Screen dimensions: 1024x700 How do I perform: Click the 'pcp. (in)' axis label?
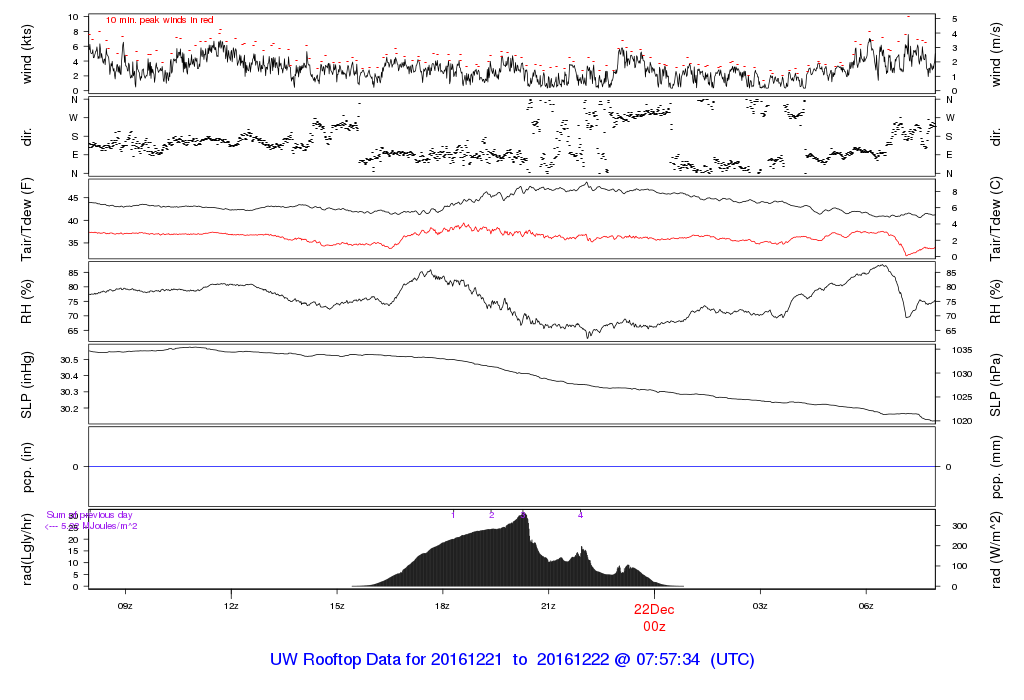(x=27, y=468)
